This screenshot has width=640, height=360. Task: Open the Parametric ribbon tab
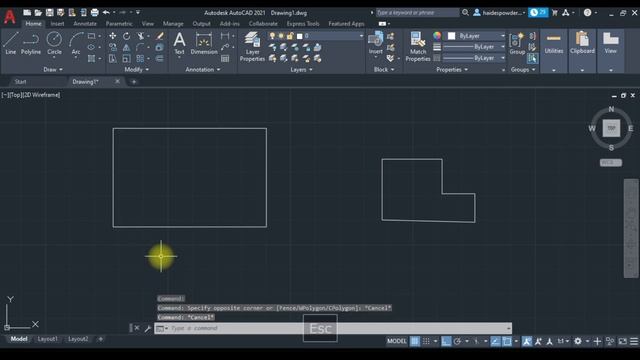tap(119, 24)
